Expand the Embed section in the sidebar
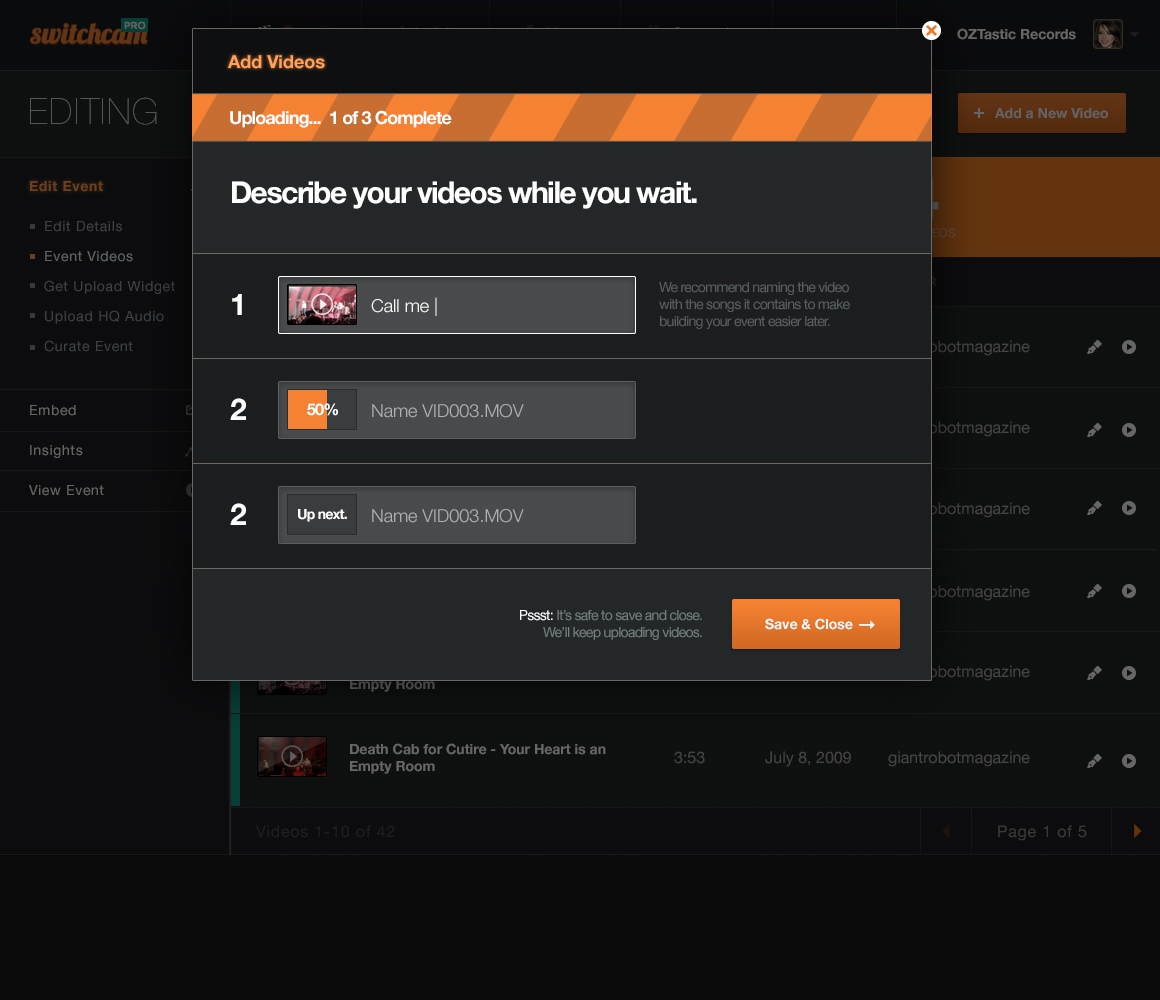This screenshot has width=1160, height=1000. pyautogui.click(x=53, y=410)
